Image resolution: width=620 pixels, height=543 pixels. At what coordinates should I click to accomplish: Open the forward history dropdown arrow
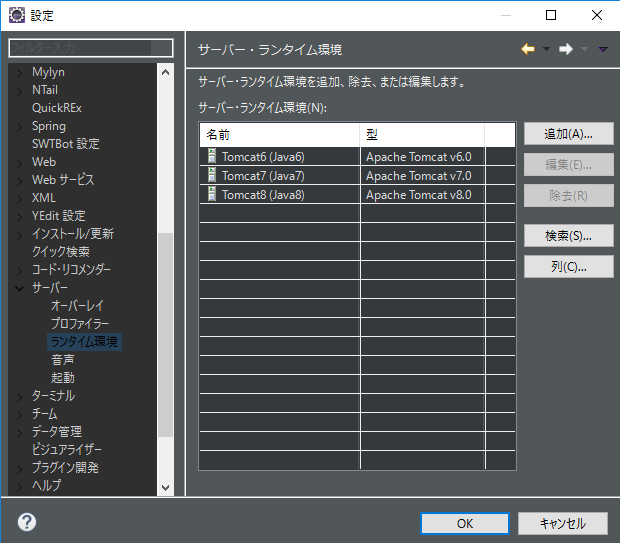[x=584, y=49]
